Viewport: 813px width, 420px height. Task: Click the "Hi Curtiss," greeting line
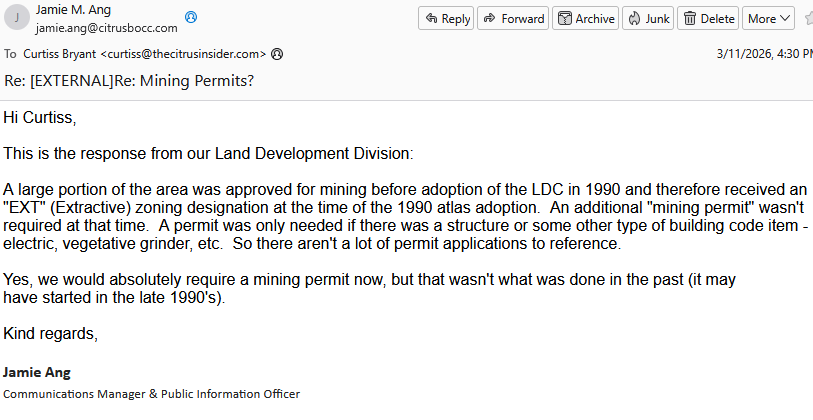point(40,118)
